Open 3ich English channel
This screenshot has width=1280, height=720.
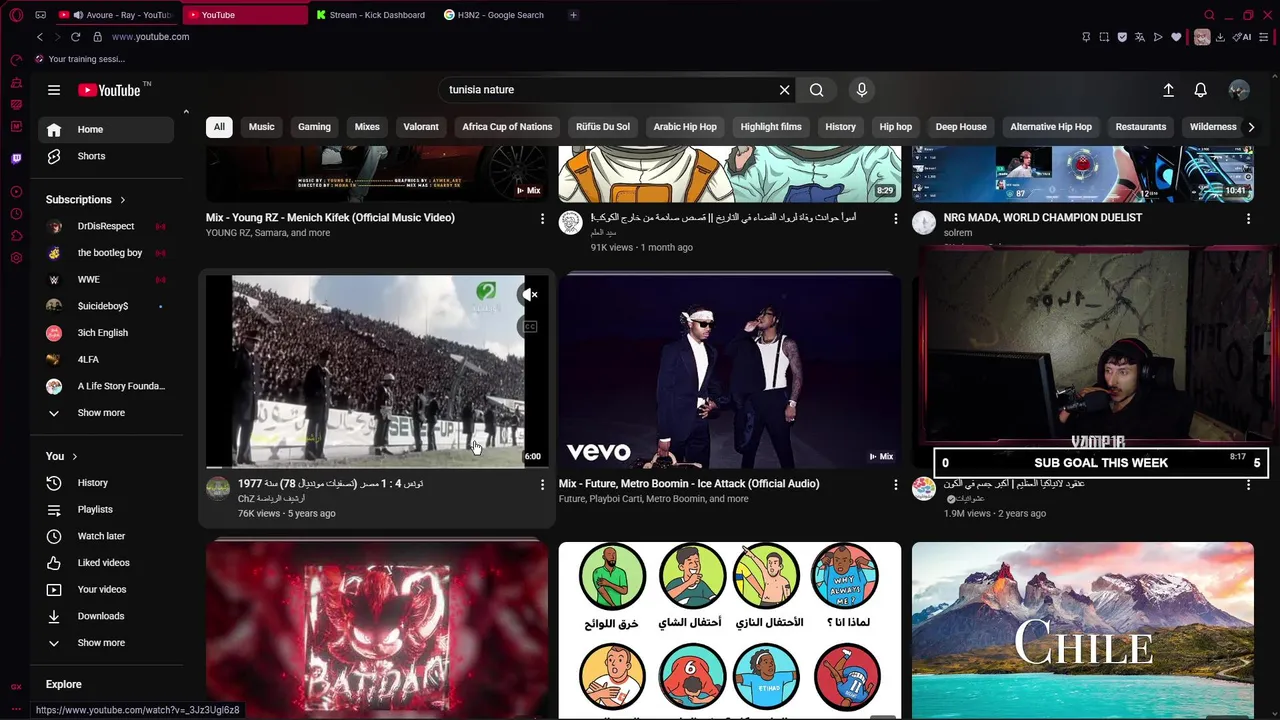click(106, 333)
